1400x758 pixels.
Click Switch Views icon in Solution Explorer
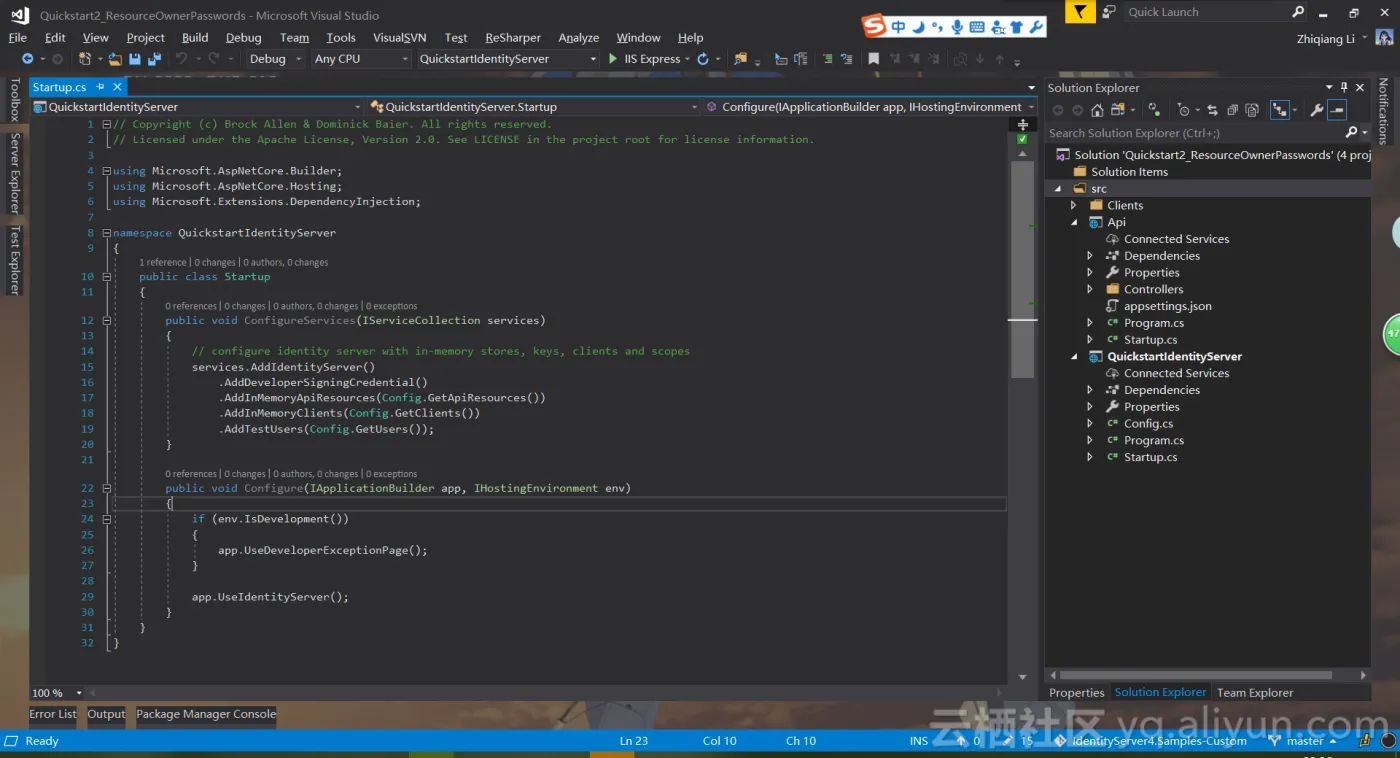[x=1116, y=110]
